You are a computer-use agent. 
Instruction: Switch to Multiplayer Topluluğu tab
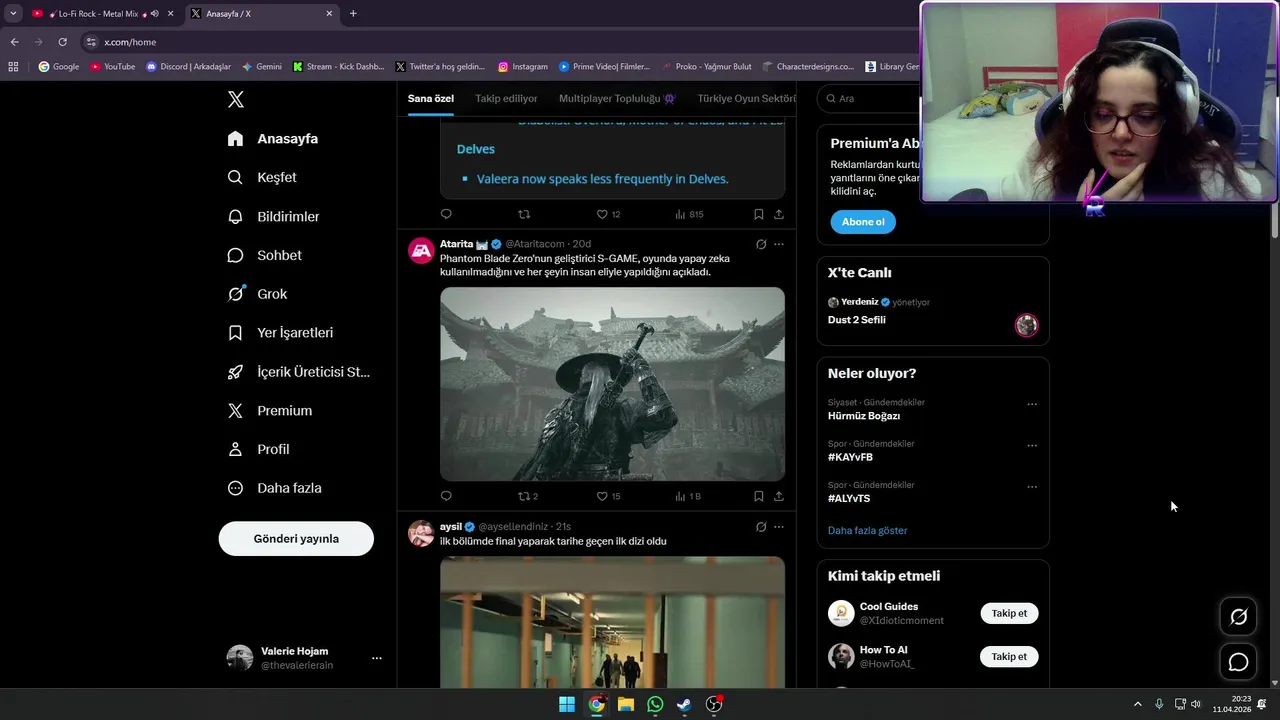[617, 98]
